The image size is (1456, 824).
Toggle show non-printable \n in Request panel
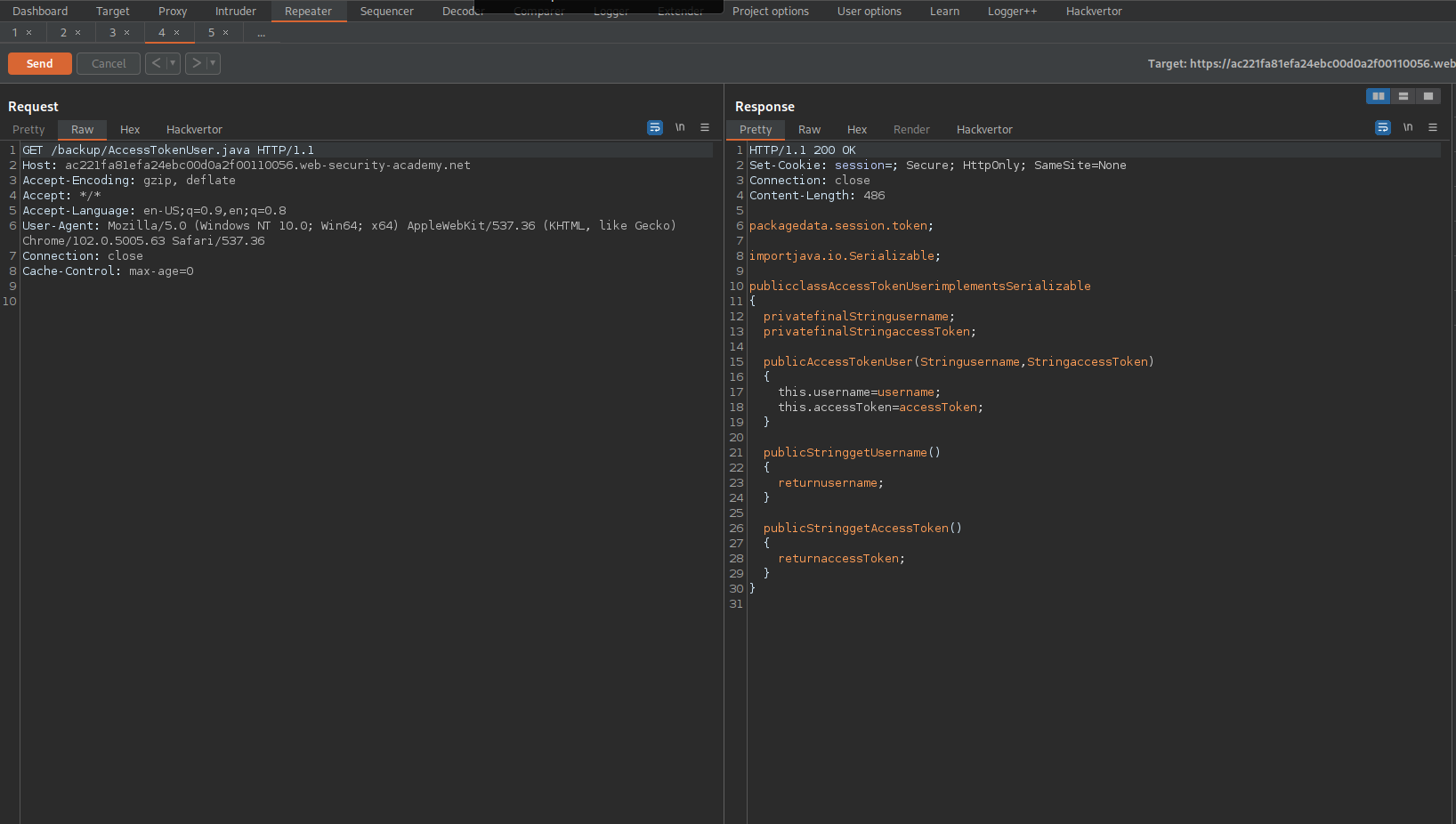680,127
